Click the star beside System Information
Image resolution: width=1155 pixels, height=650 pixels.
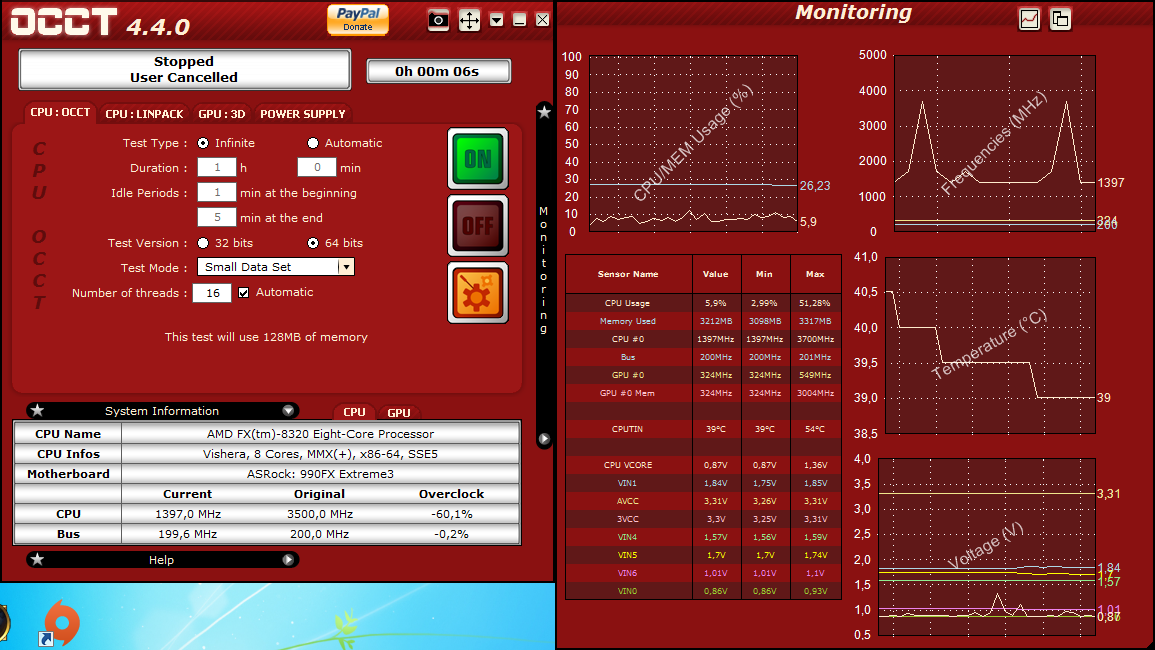[x=38, y=410]
